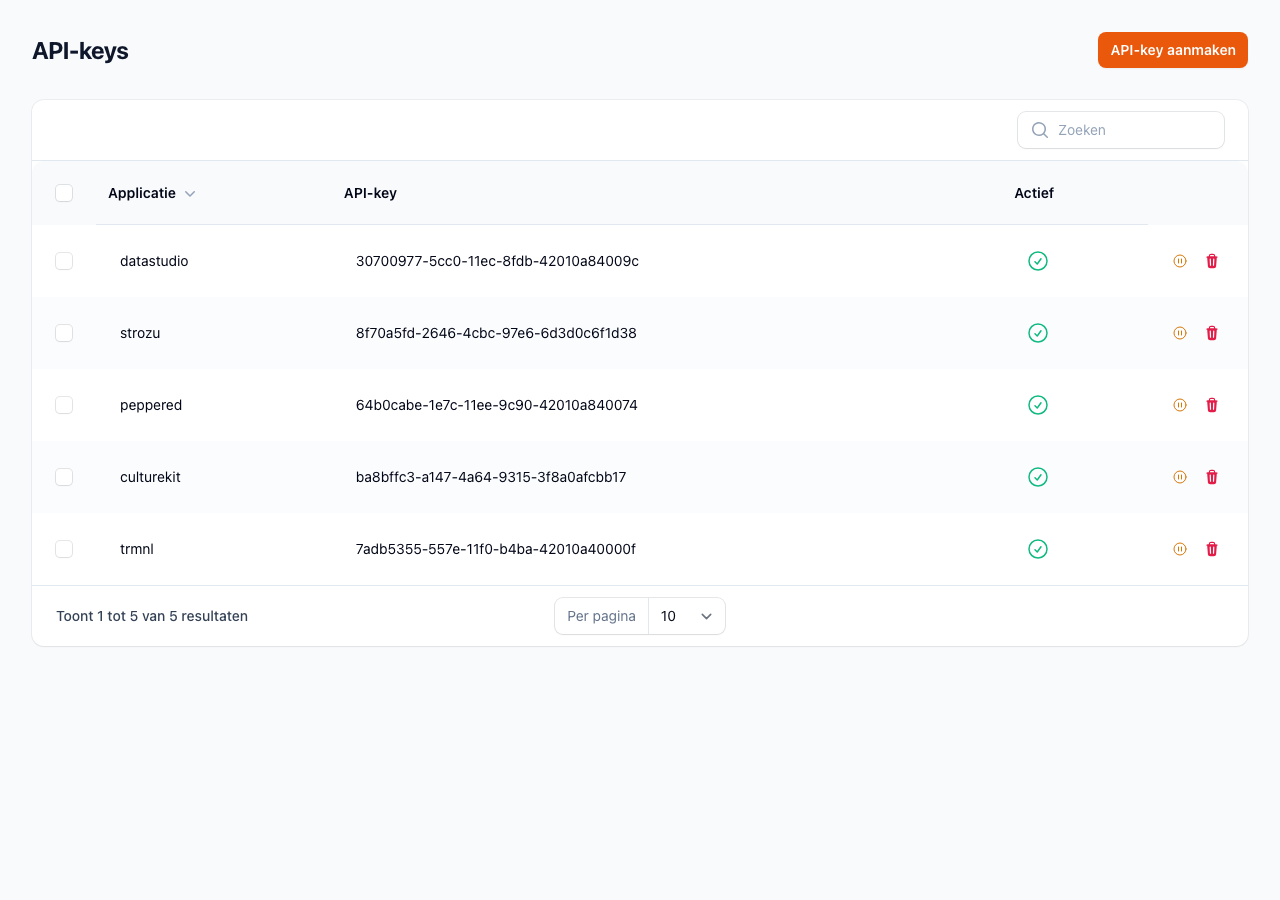Click green active checkmark for peppered
The image size is (1280, 900).
tap(1038, 405)
